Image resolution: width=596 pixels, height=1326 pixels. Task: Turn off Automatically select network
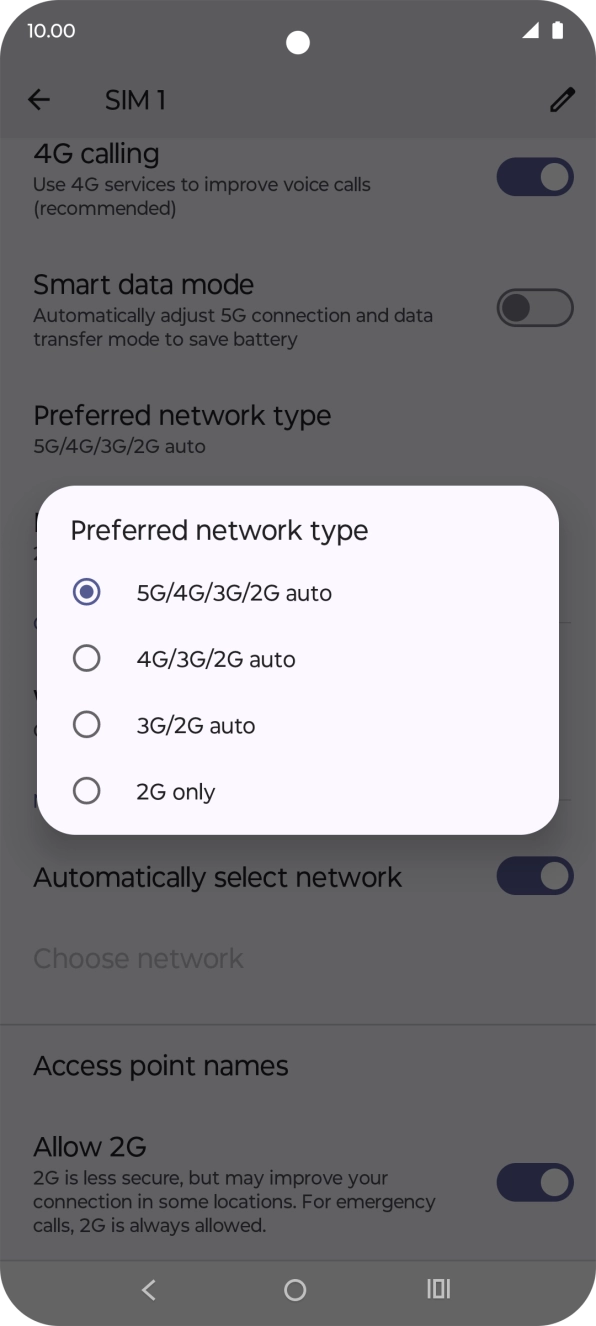click(534, 876)
